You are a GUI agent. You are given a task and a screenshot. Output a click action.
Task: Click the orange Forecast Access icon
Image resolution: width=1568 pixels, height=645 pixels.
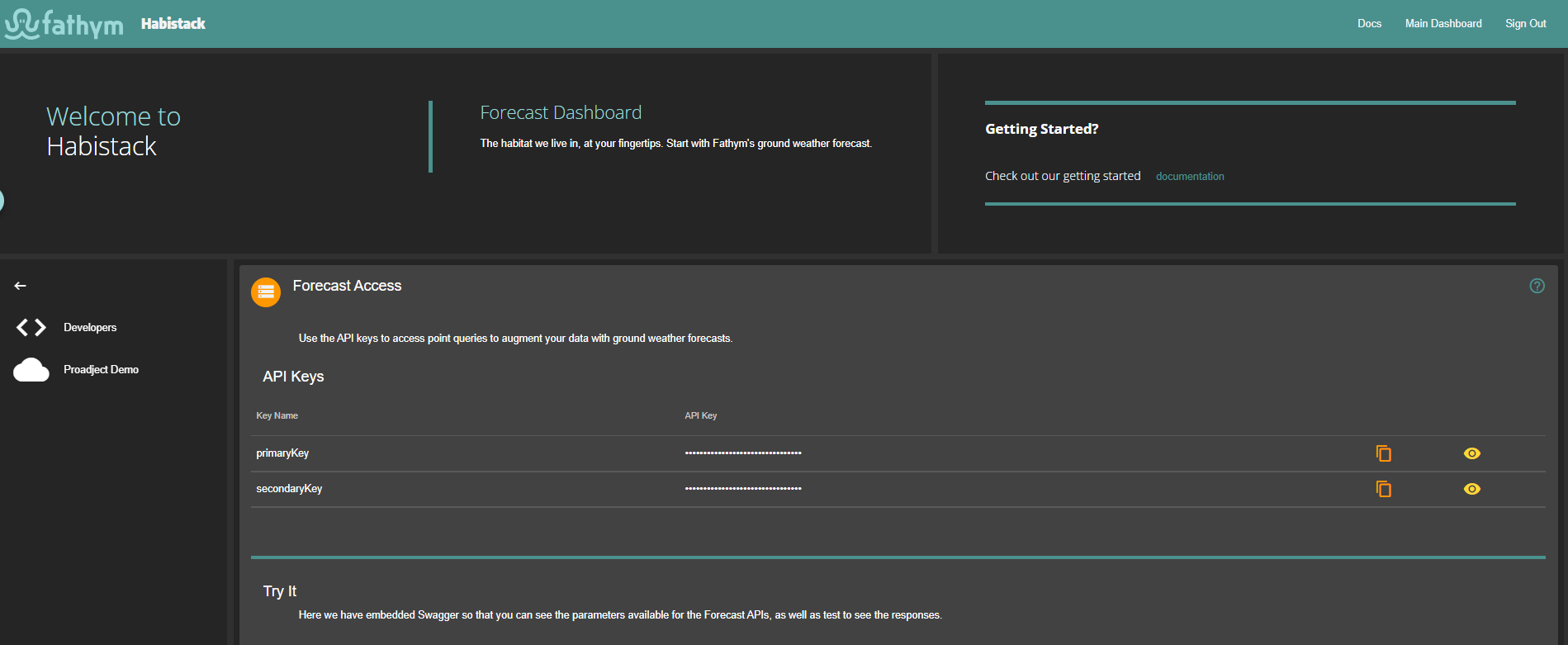pos(266,292)
